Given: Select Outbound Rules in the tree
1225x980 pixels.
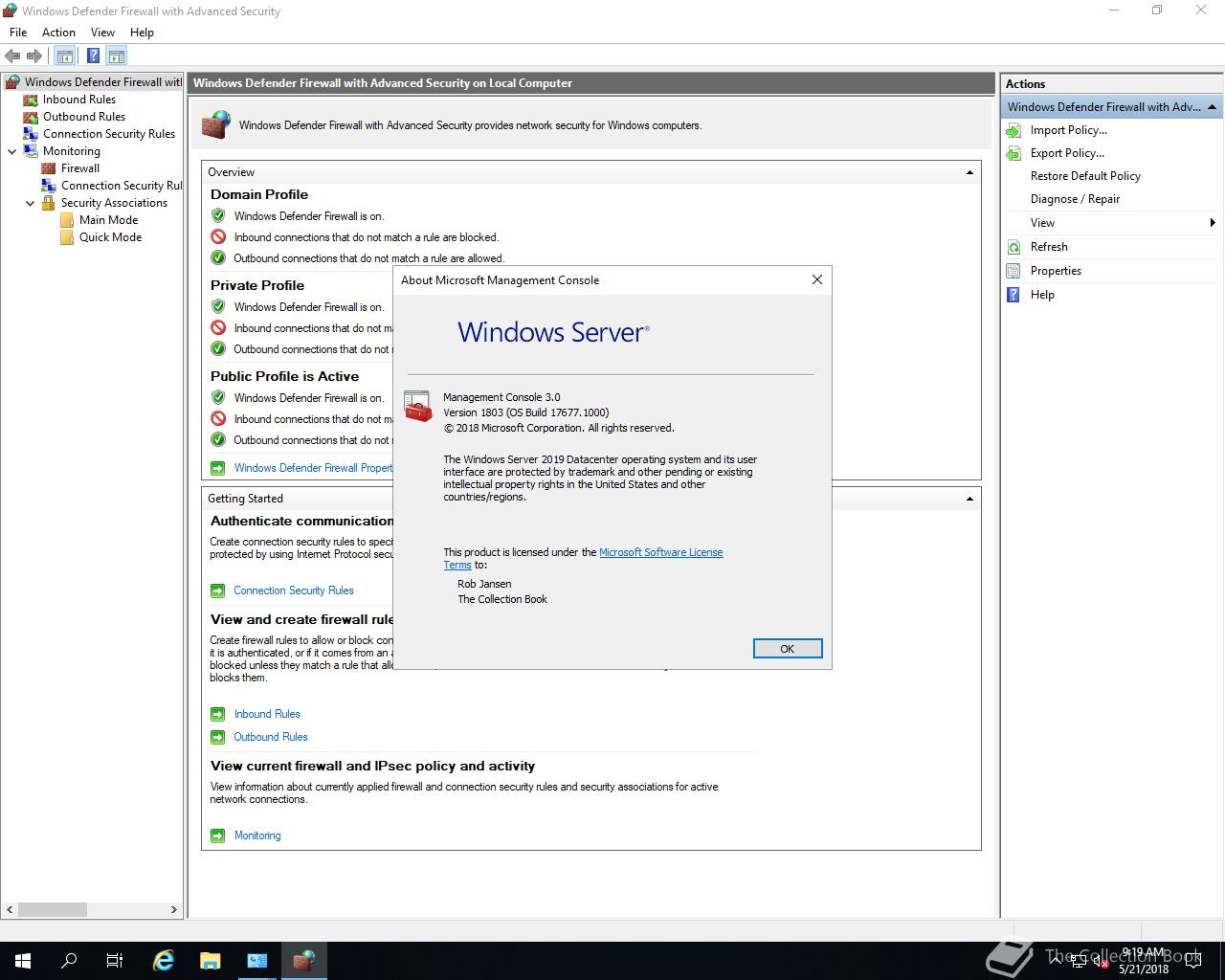Looking at the screenshot, I should 84,117.
